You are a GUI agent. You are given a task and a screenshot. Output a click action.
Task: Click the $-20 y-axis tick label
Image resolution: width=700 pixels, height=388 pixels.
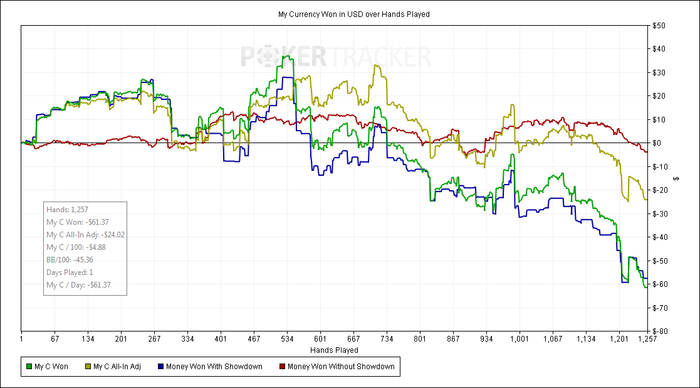tap(660, 190)
